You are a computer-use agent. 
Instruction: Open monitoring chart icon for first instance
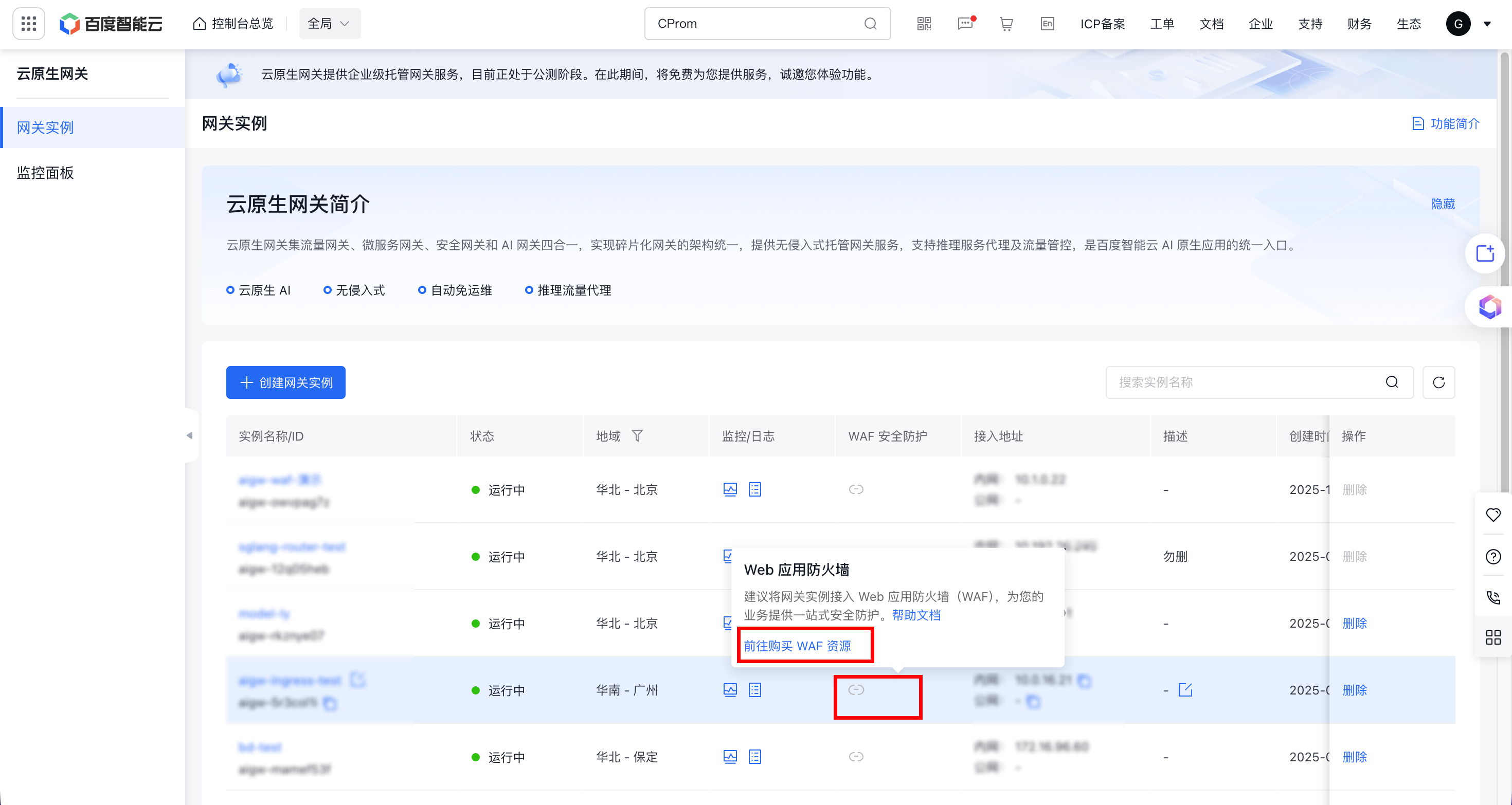pos(730,489)
